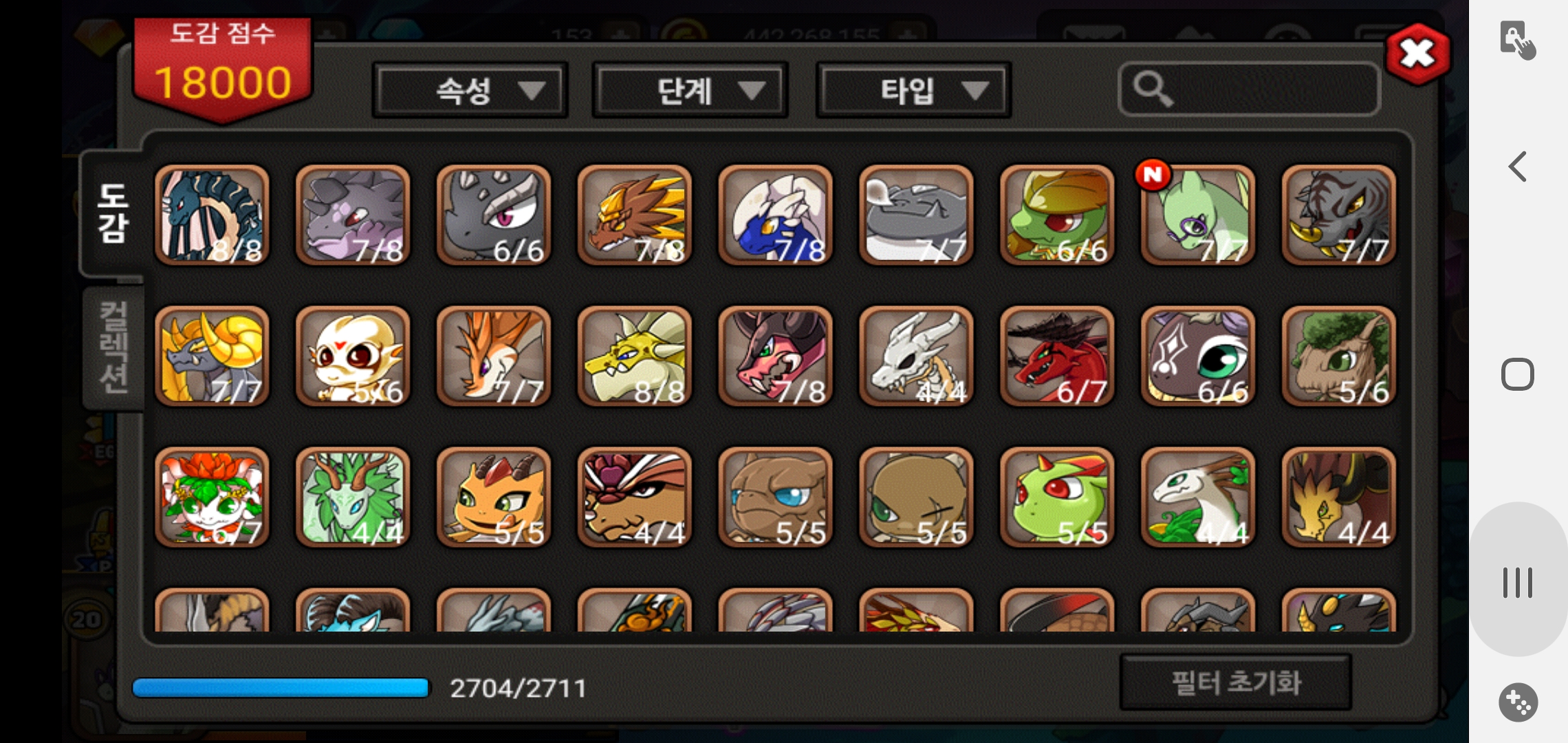
Task: Close the dragon encyclopedia with red X
Action: click(1417, 54)
